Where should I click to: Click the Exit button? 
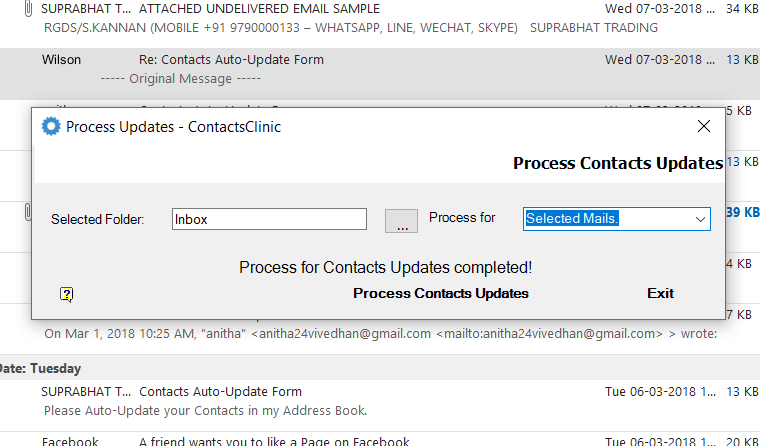(x=660, y=293)
